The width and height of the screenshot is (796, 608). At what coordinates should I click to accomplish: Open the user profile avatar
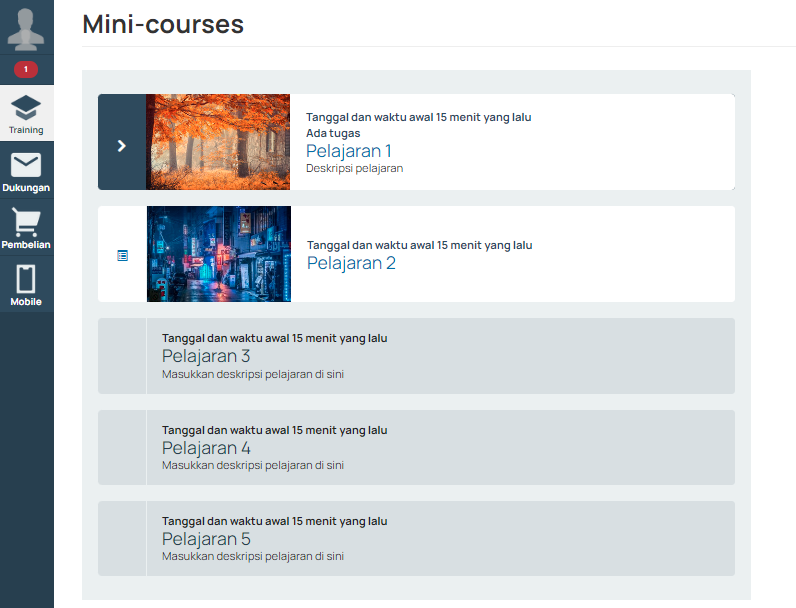pyautogui.click(x=25, y=29)
